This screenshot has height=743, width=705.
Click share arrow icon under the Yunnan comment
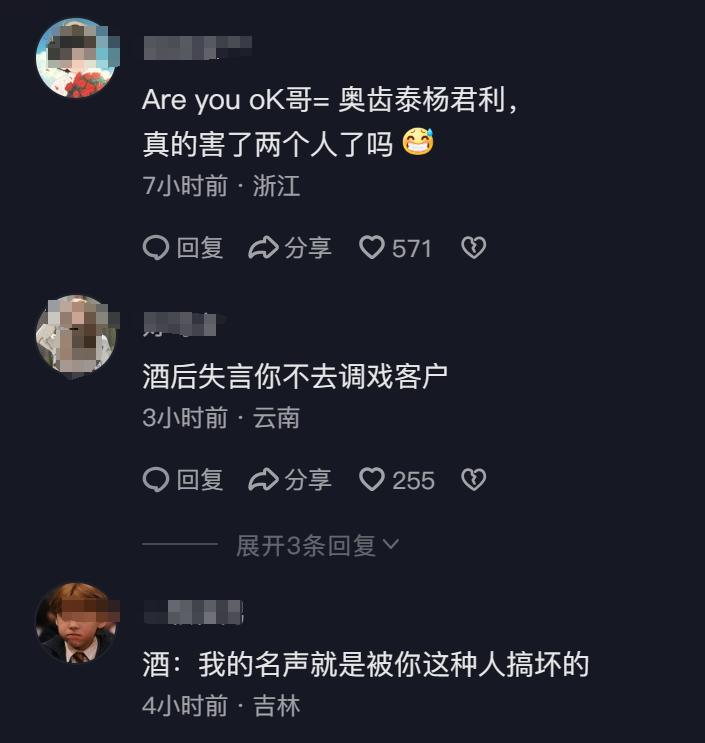[x=263, y=480]
